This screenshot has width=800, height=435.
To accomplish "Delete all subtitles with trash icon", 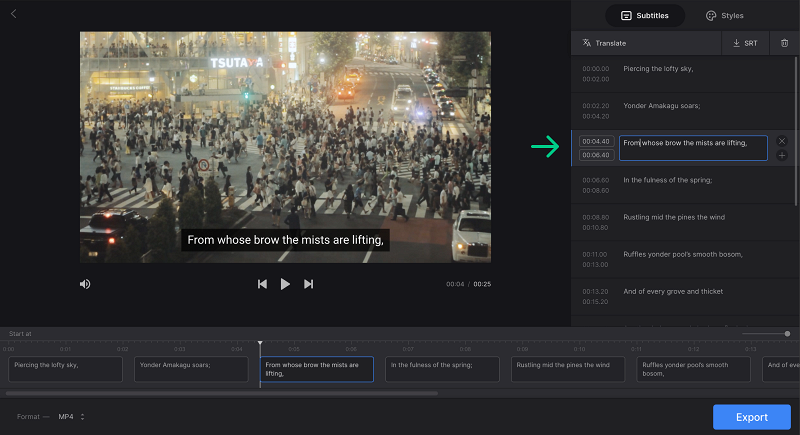I will tap(785, 43).
